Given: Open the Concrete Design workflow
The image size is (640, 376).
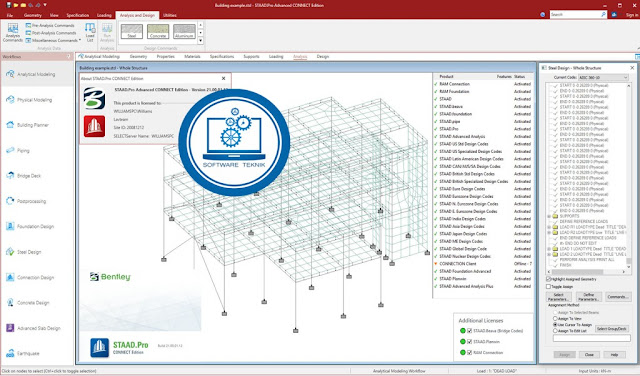Looking at the screenshot, I should pyautogui.click(x=28, y=303).
